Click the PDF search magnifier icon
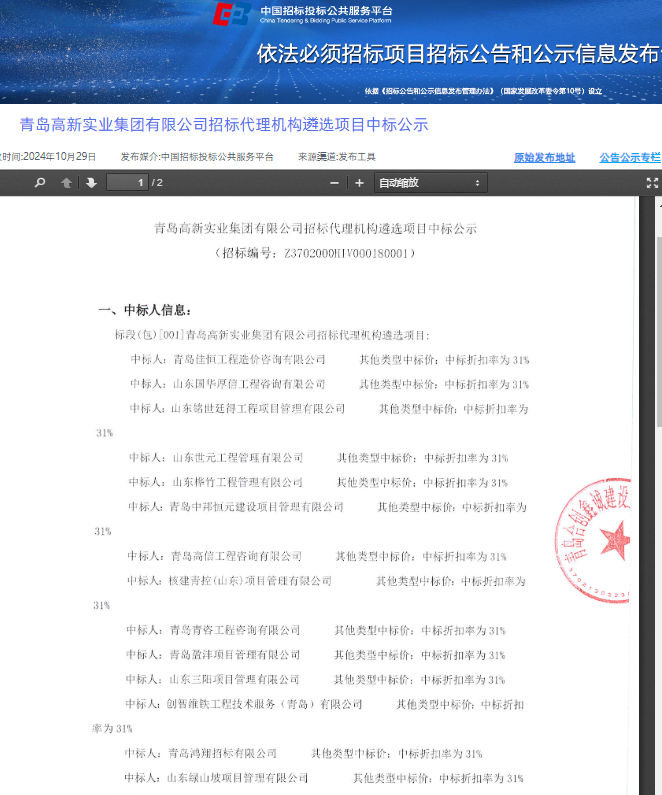 (40, 183)
